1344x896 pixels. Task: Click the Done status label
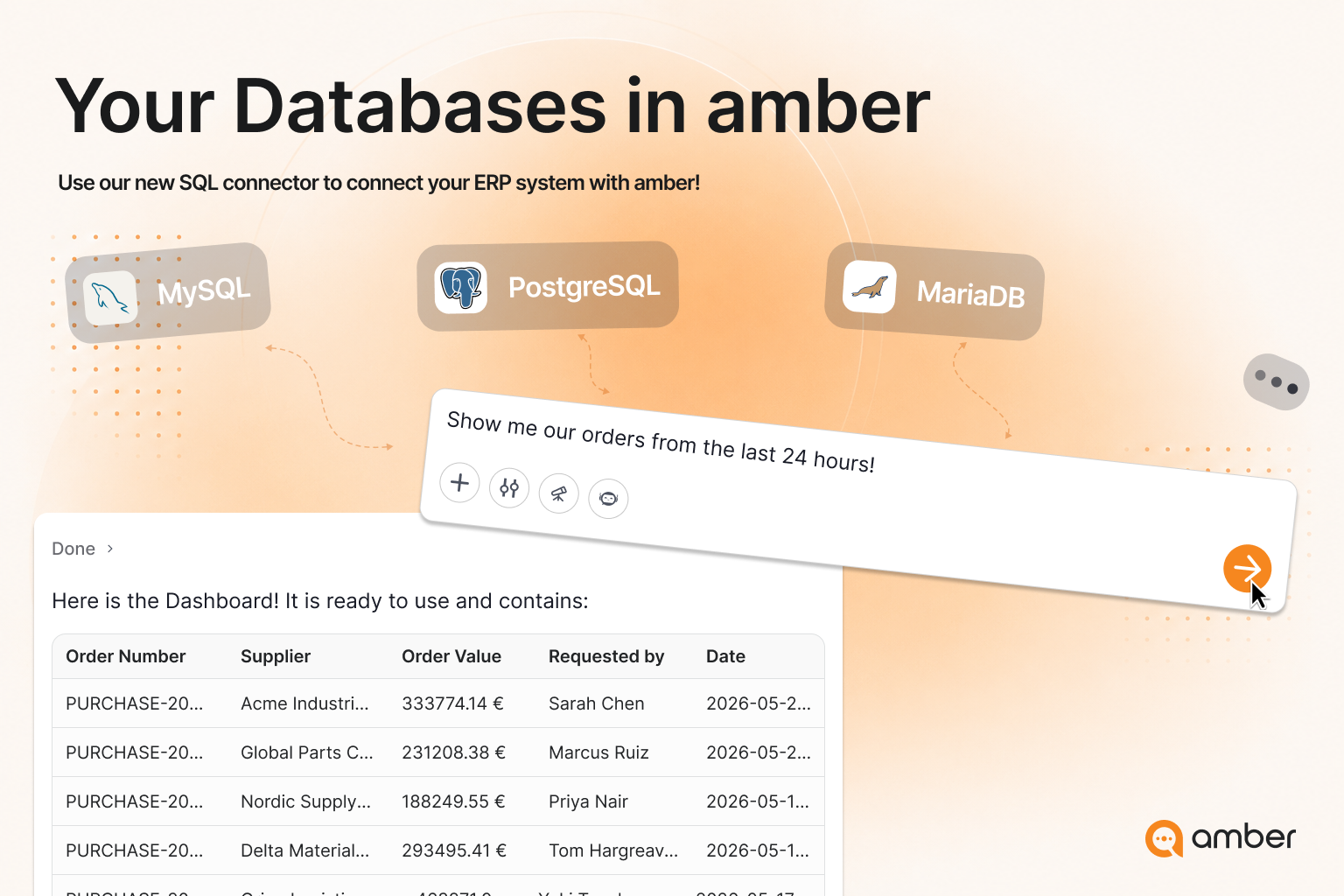click(x=73, y=549)
